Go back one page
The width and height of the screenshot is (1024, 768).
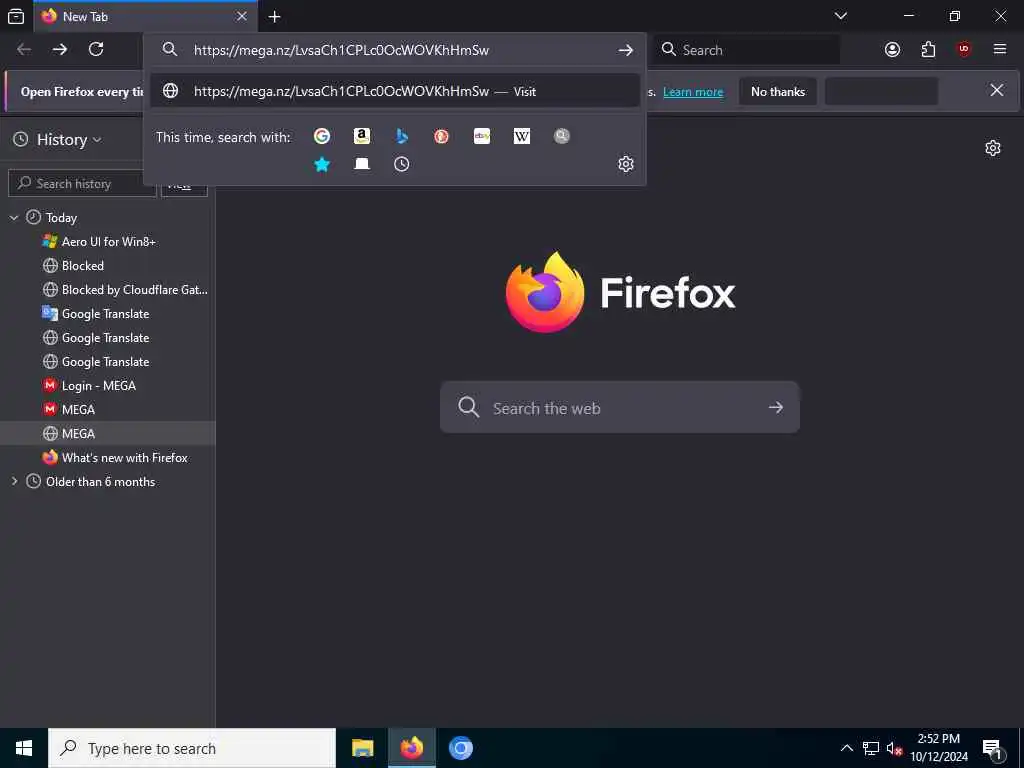click(x=24, y=49)
